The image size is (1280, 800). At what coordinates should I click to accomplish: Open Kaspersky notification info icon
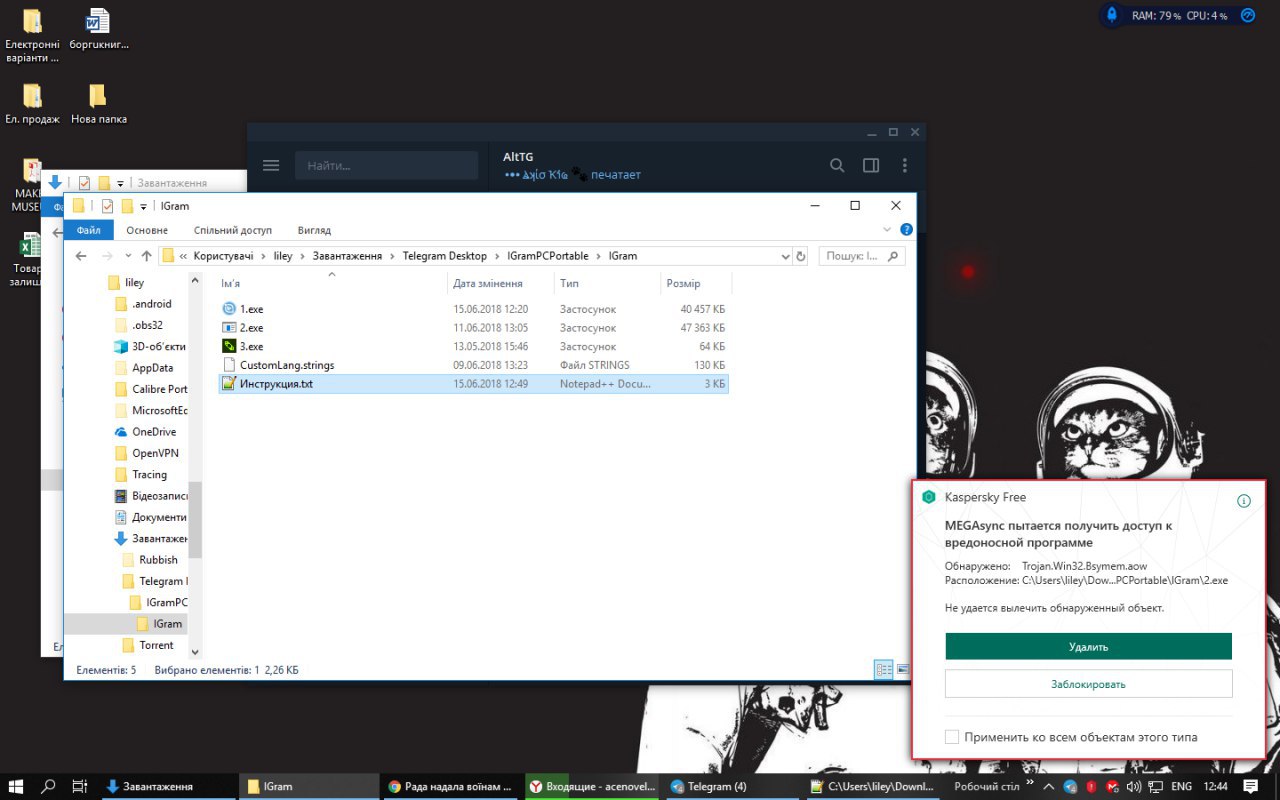1244,500
